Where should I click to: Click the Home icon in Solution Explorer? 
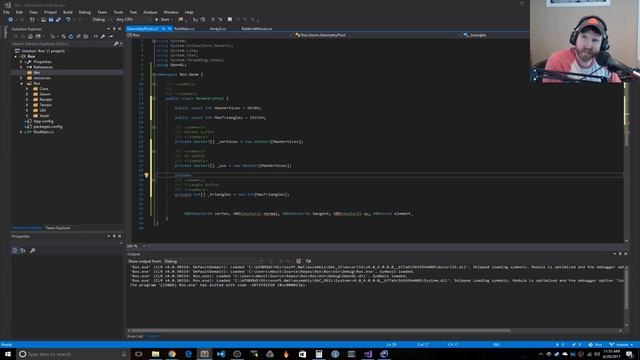30,36
